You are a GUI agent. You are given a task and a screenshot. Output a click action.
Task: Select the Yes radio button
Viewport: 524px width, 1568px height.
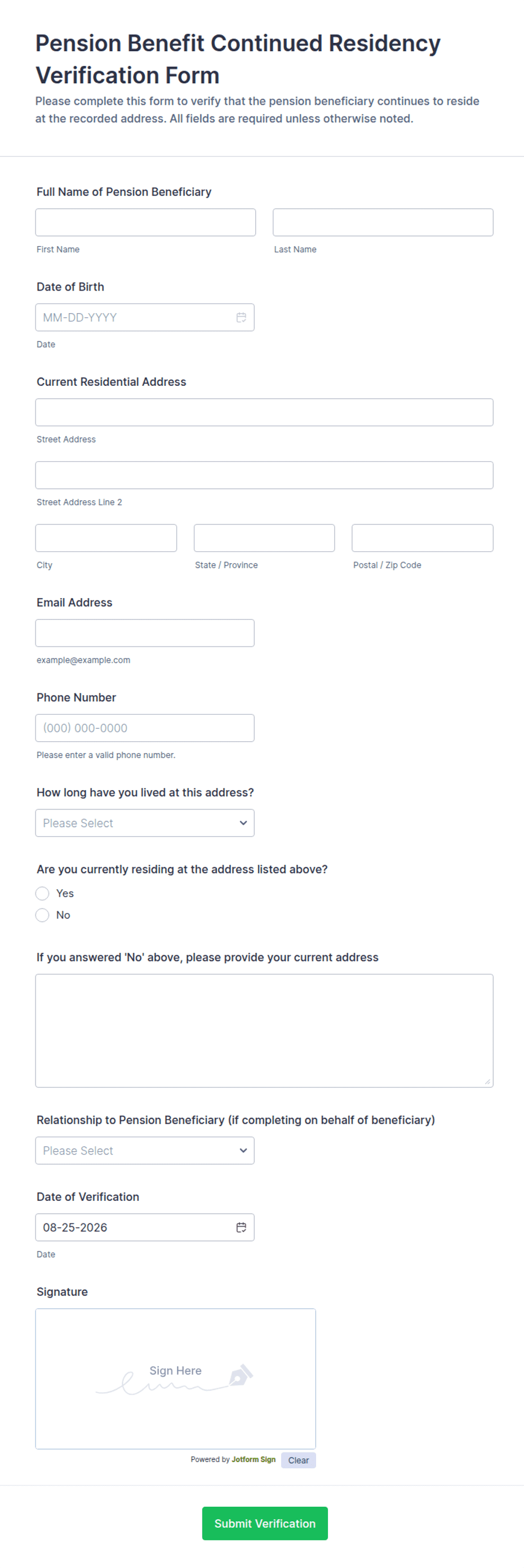42,893
